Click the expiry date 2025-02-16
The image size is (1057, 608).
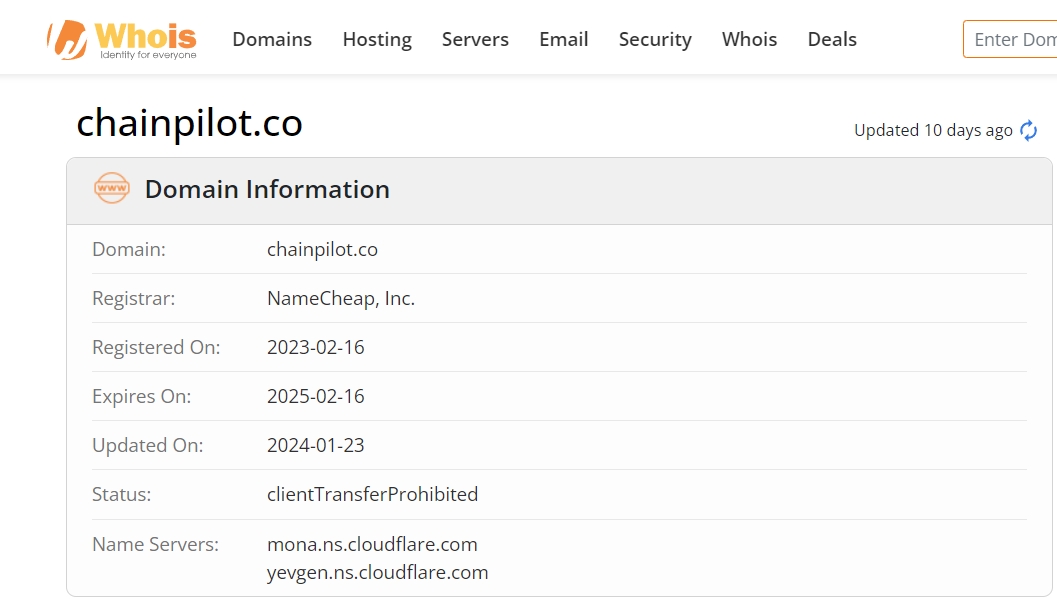tap(315, 396)
